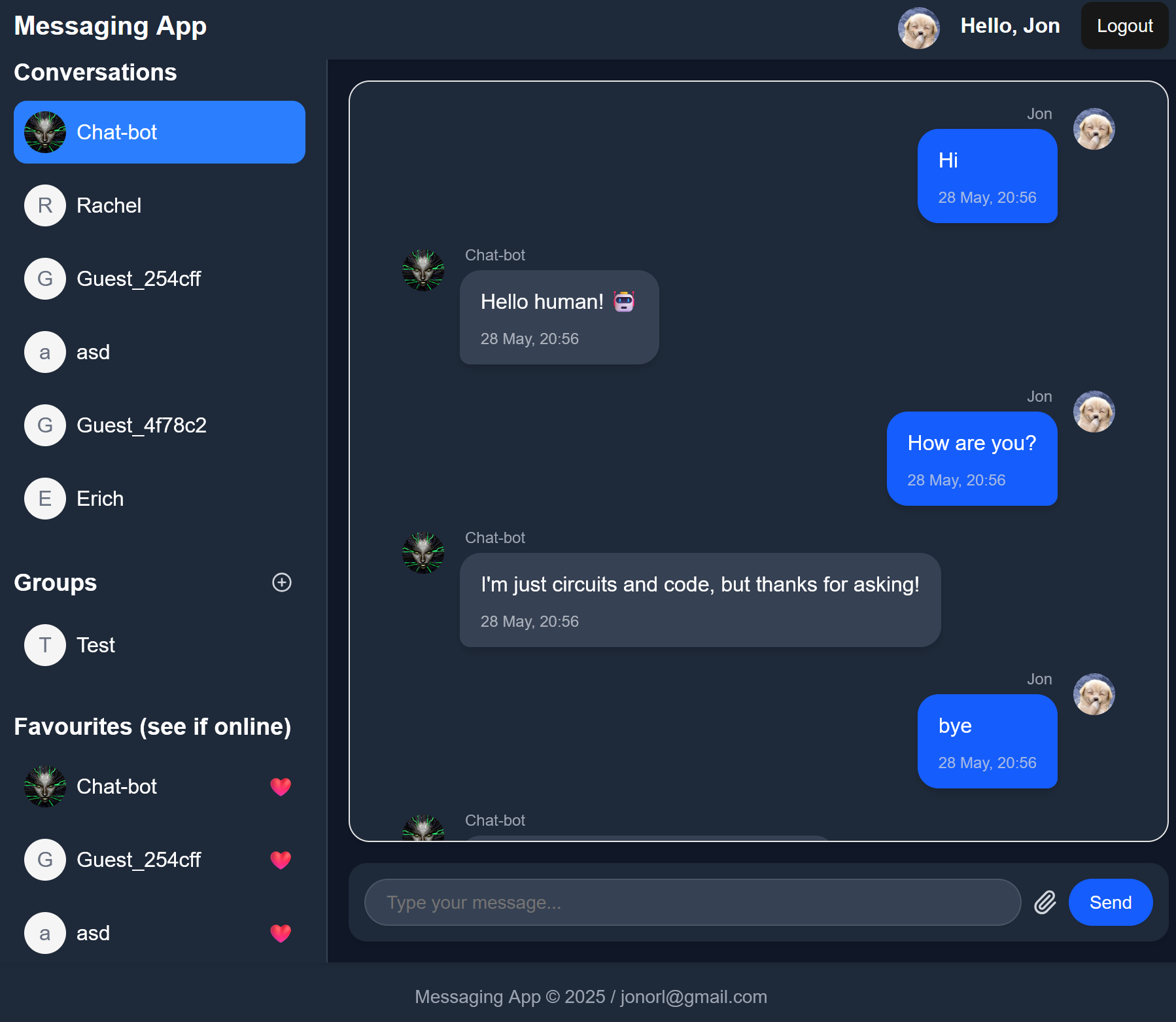Click Jon's profile avatar in header
The width and height of the screenshot is (1176, 1022).
tap(918, 28)
